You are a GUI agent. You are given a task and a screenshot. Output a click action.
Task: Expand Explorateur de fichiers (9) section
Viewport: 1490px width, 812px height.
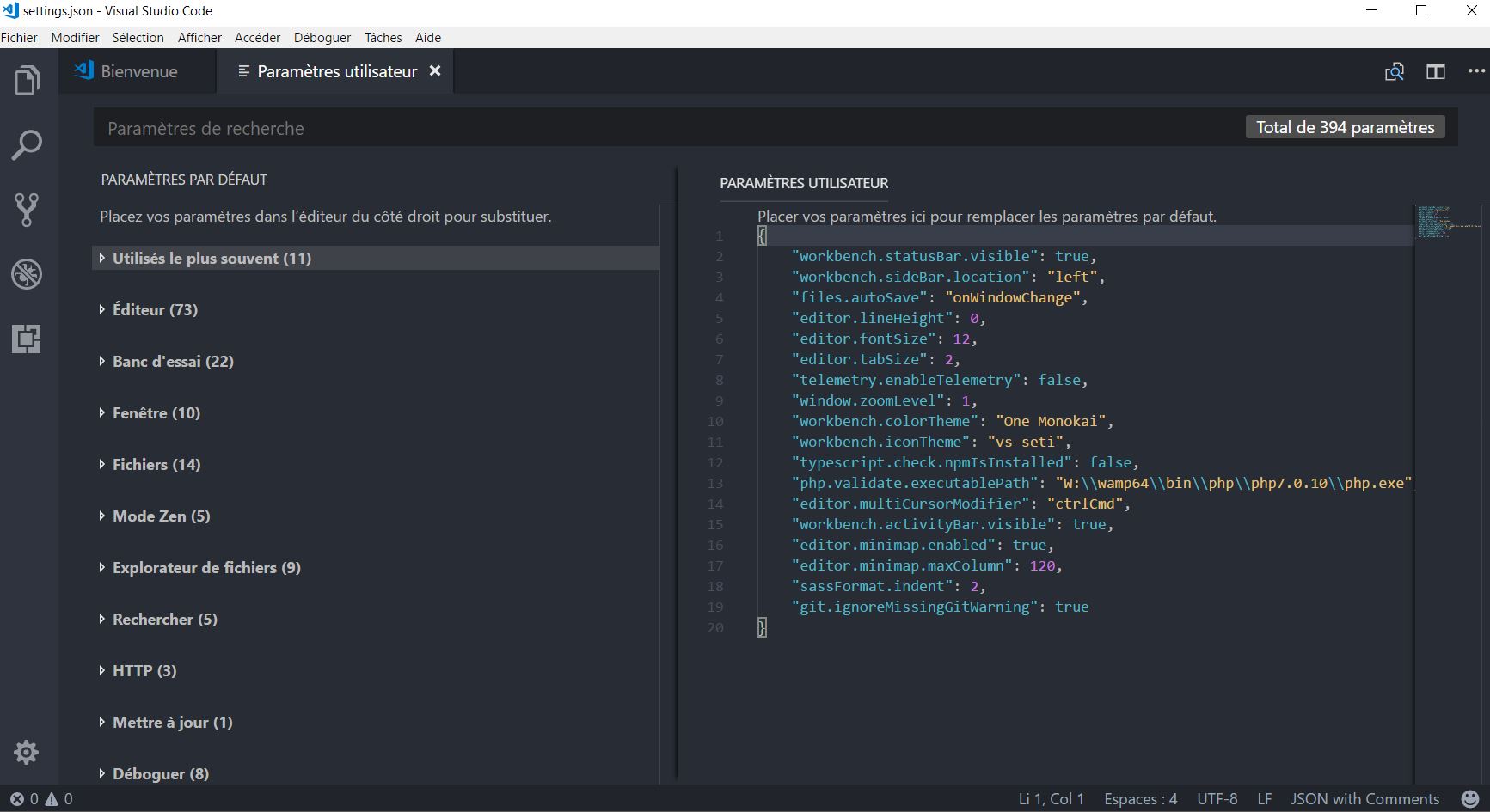376,567
